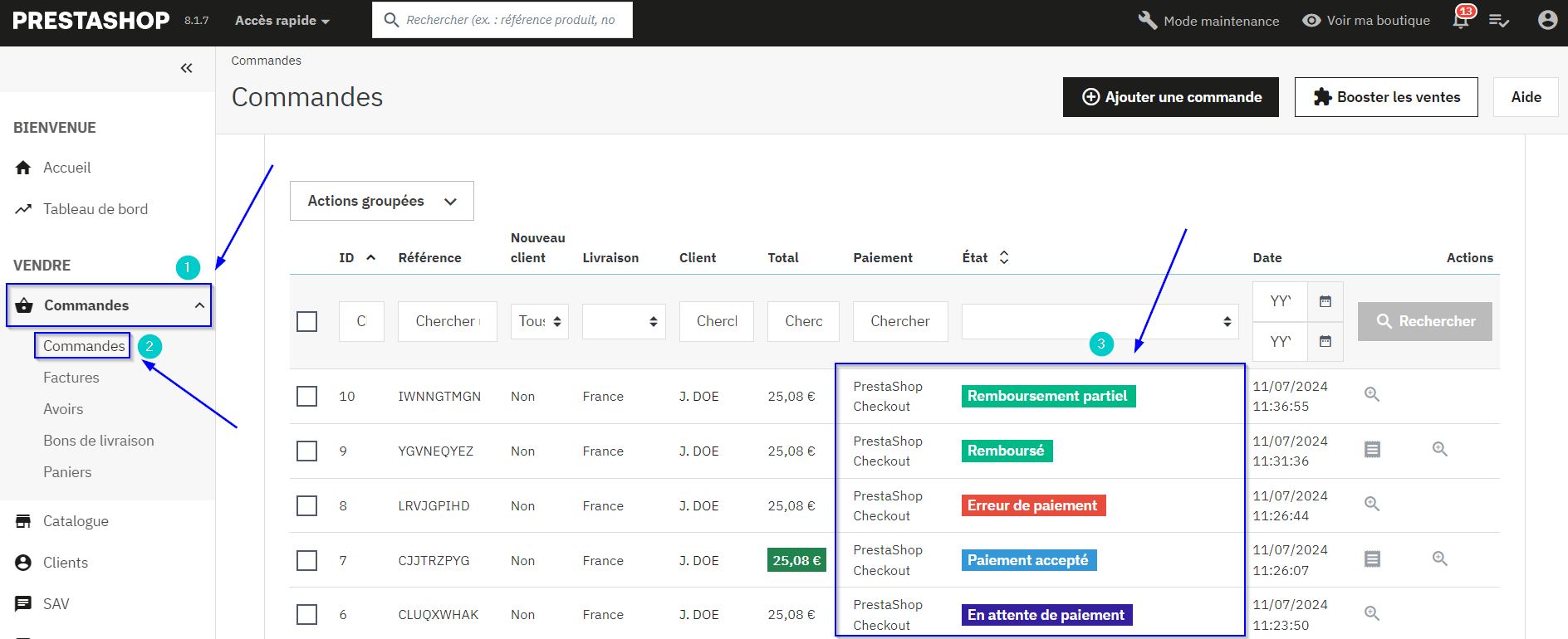Click the Référence filter input field
Screen dimensions: 1568x639
[447, 321]
